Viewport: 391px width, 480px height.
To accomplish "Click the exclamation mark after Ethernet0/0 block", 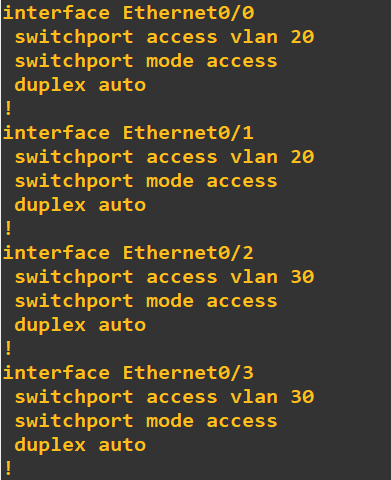I will tap(9, 109).
